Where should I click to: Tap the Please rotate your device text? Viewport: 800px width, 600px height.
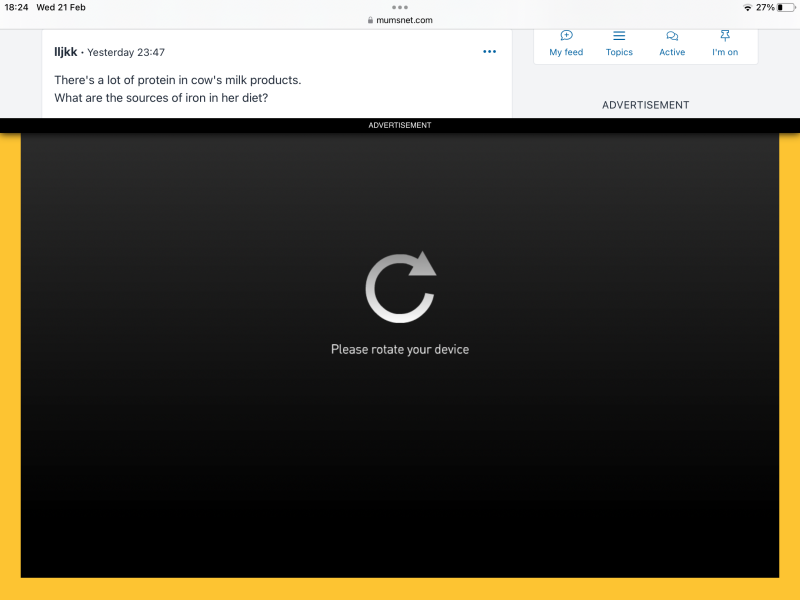400,350
